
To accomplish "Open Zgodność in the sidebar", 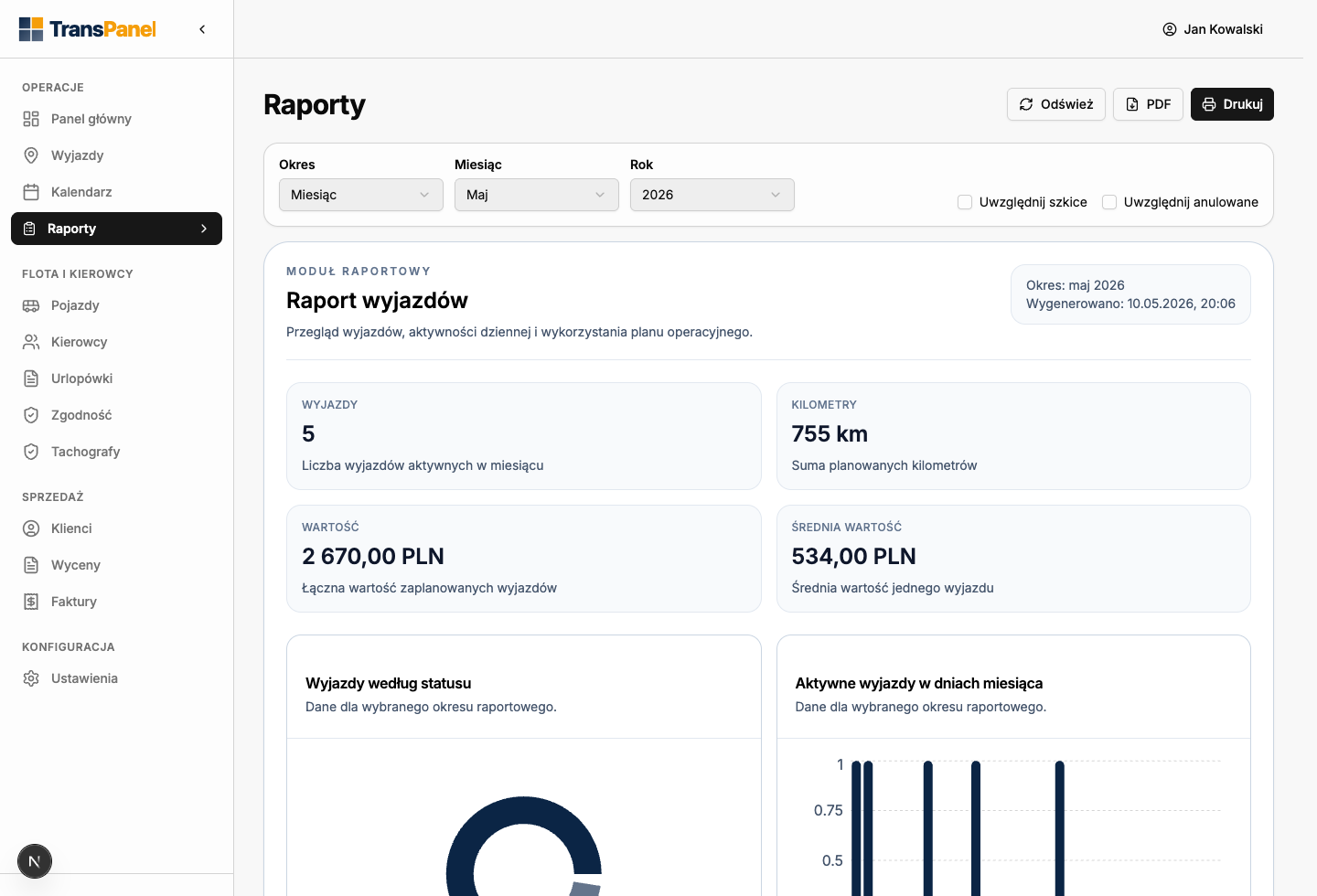I will [x=116, y=415].
